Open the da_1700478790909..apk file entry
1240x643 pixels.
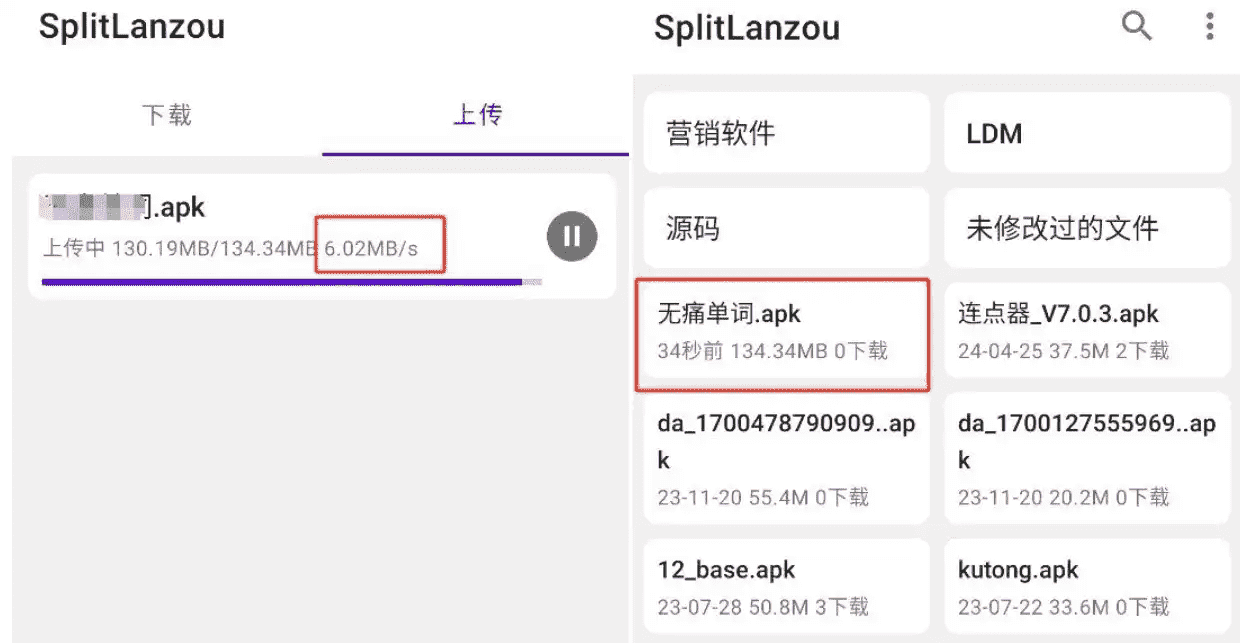(786, 458)
